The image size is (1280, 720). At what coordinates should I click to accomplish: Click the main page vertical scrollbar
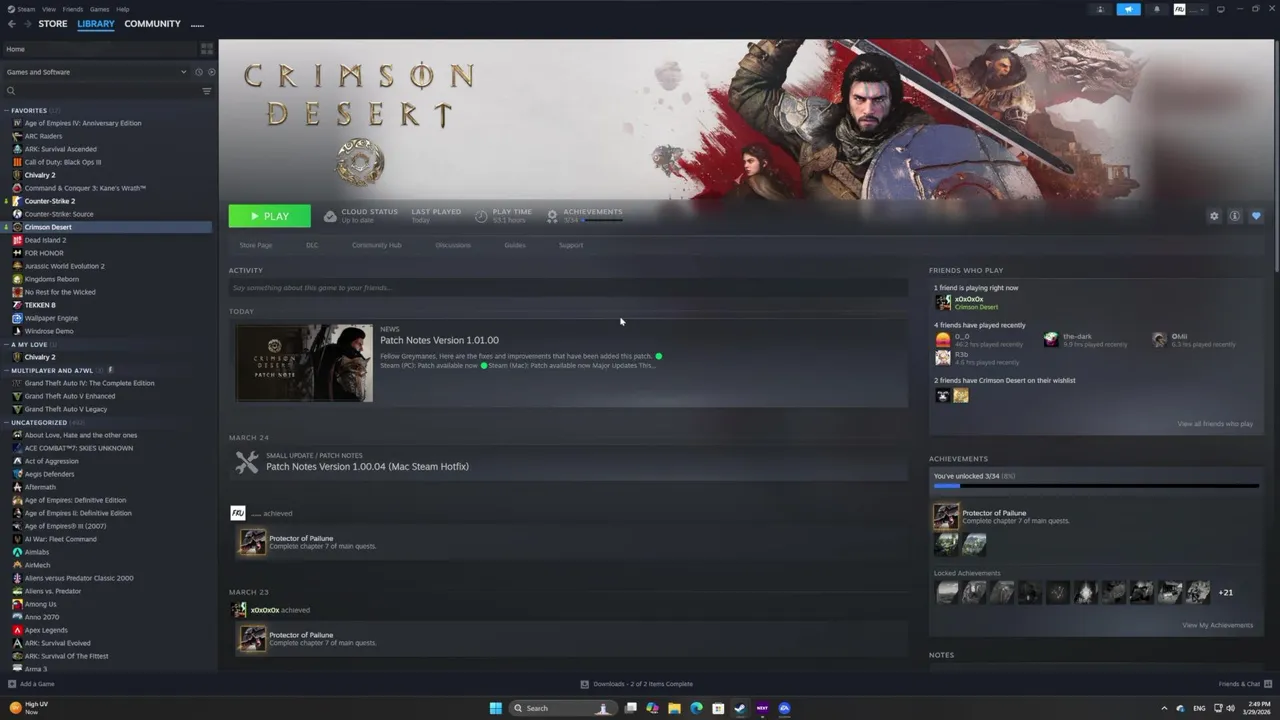pos(1276,155)
